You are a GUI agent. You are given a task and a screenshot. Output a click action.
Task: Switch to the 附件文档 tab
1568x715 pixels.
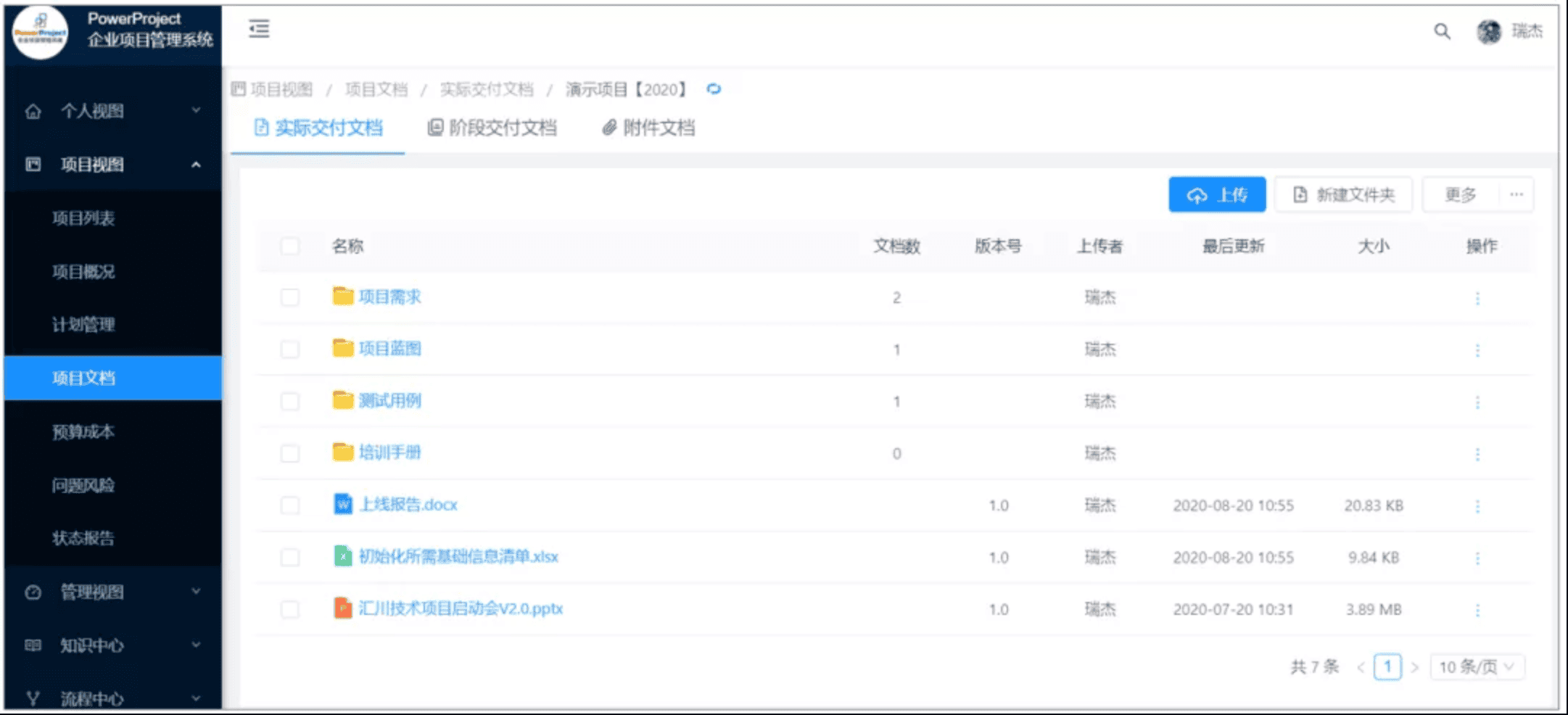pos(648,128)
